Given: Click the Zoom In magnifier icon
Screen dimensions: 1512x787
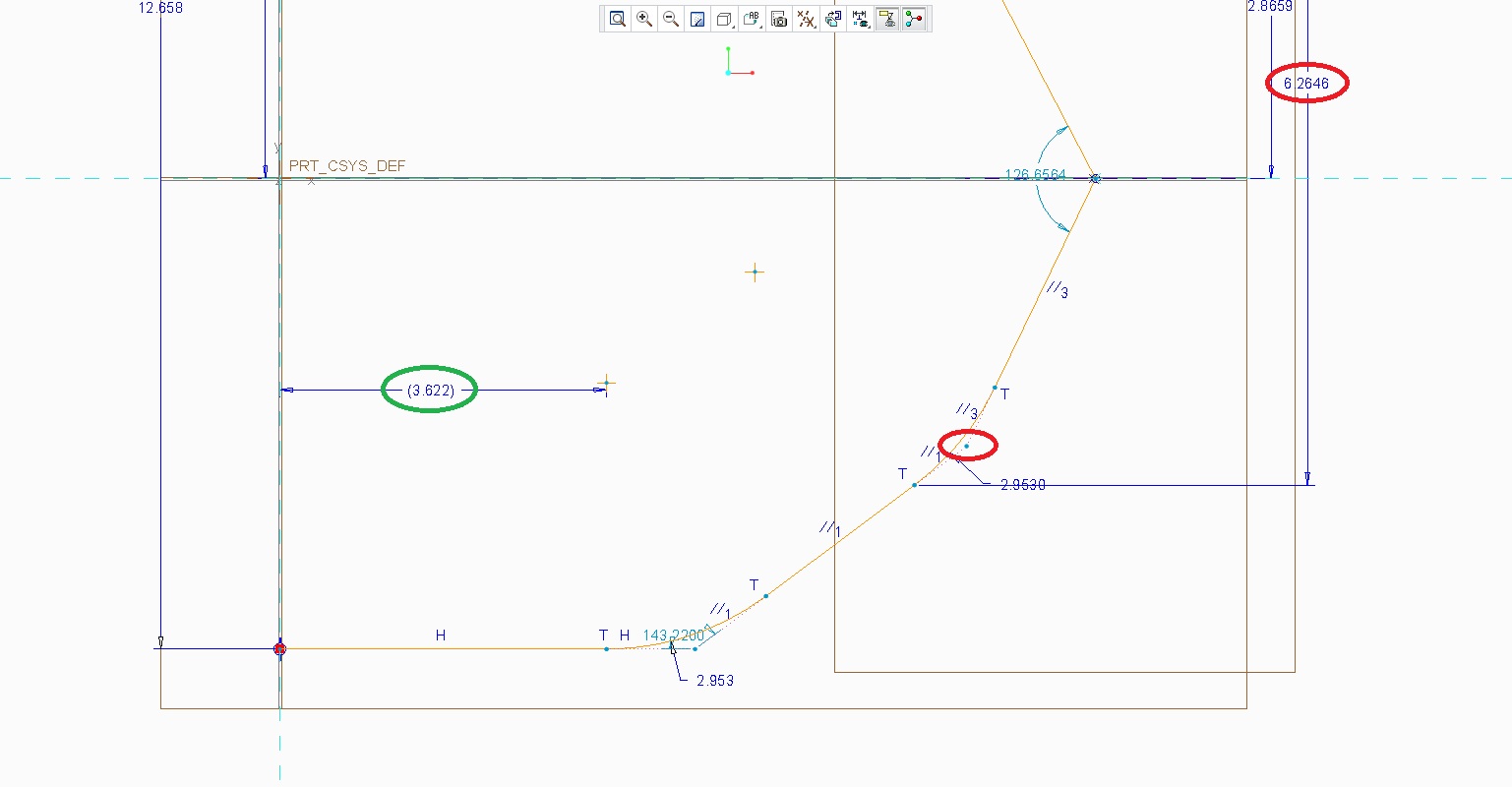Looking at the screenshot, I should coord(644,19).
